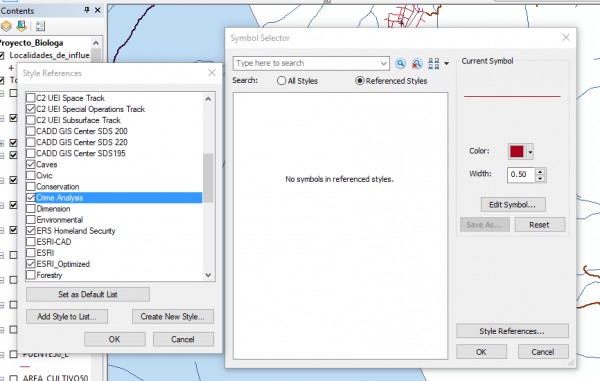Select List By Source icon in Contents
The width and height of the screenshot is (600, 381).
click(21, 26)
